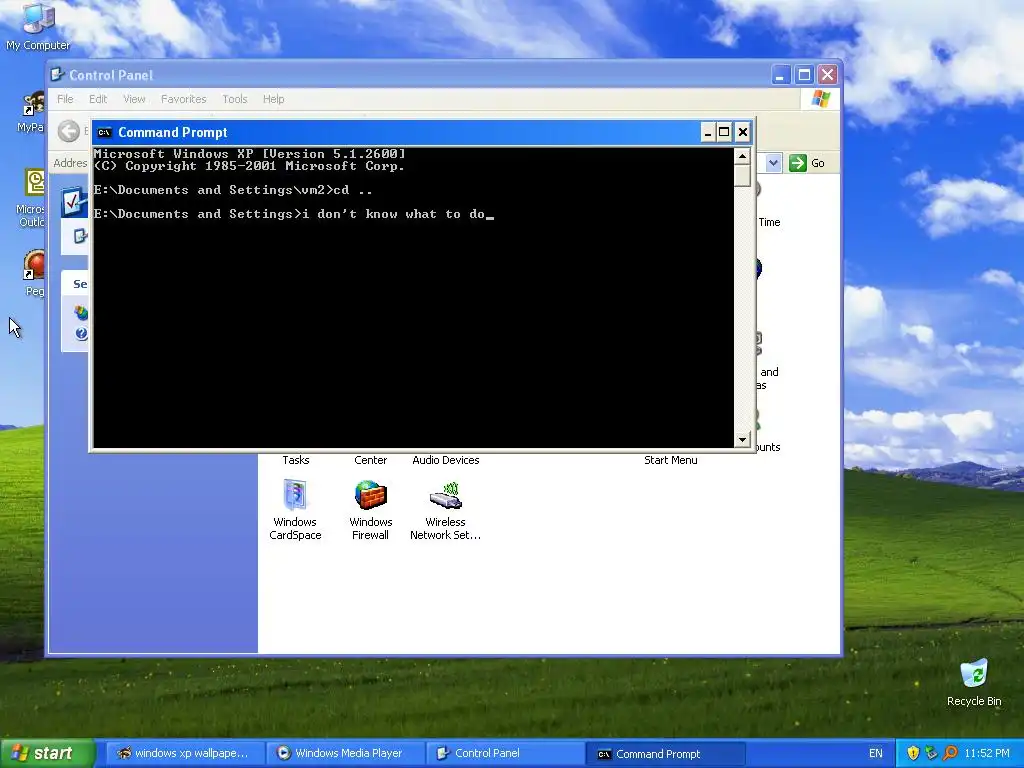Click the security shield tray icon
Viewport: 1024px width, 768px height.
[913, 754]
